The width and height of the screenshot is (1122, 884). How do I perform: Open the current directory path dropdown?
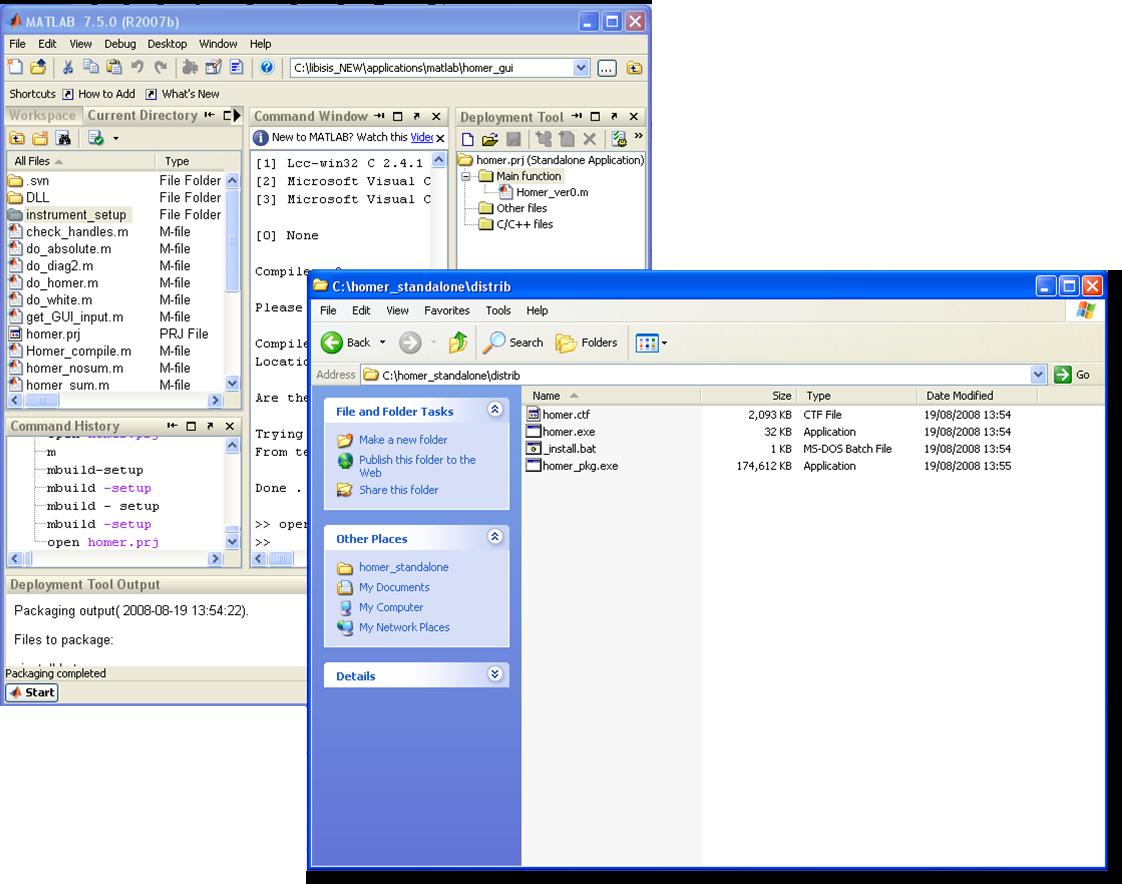[x=582, y=68]
